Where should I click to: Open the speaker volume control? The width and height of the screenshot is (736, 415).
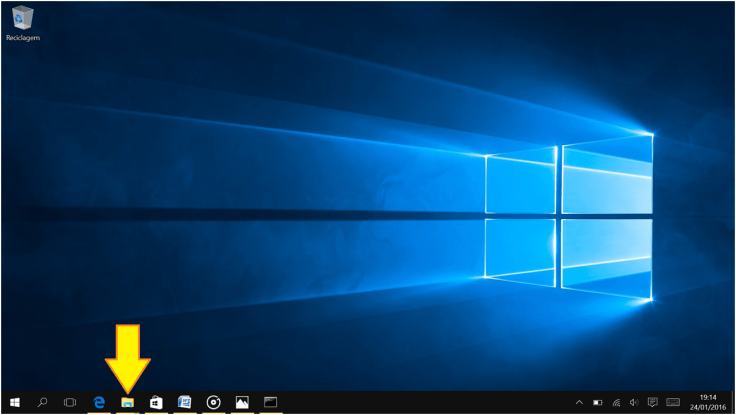pos(634,402)
